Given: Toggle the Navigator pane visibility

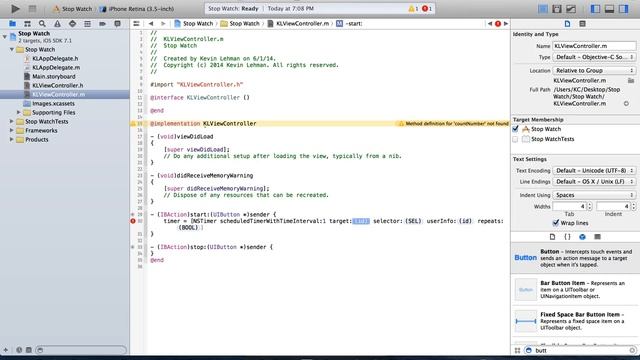Looking at the screenshot, I should click(596, 9).
